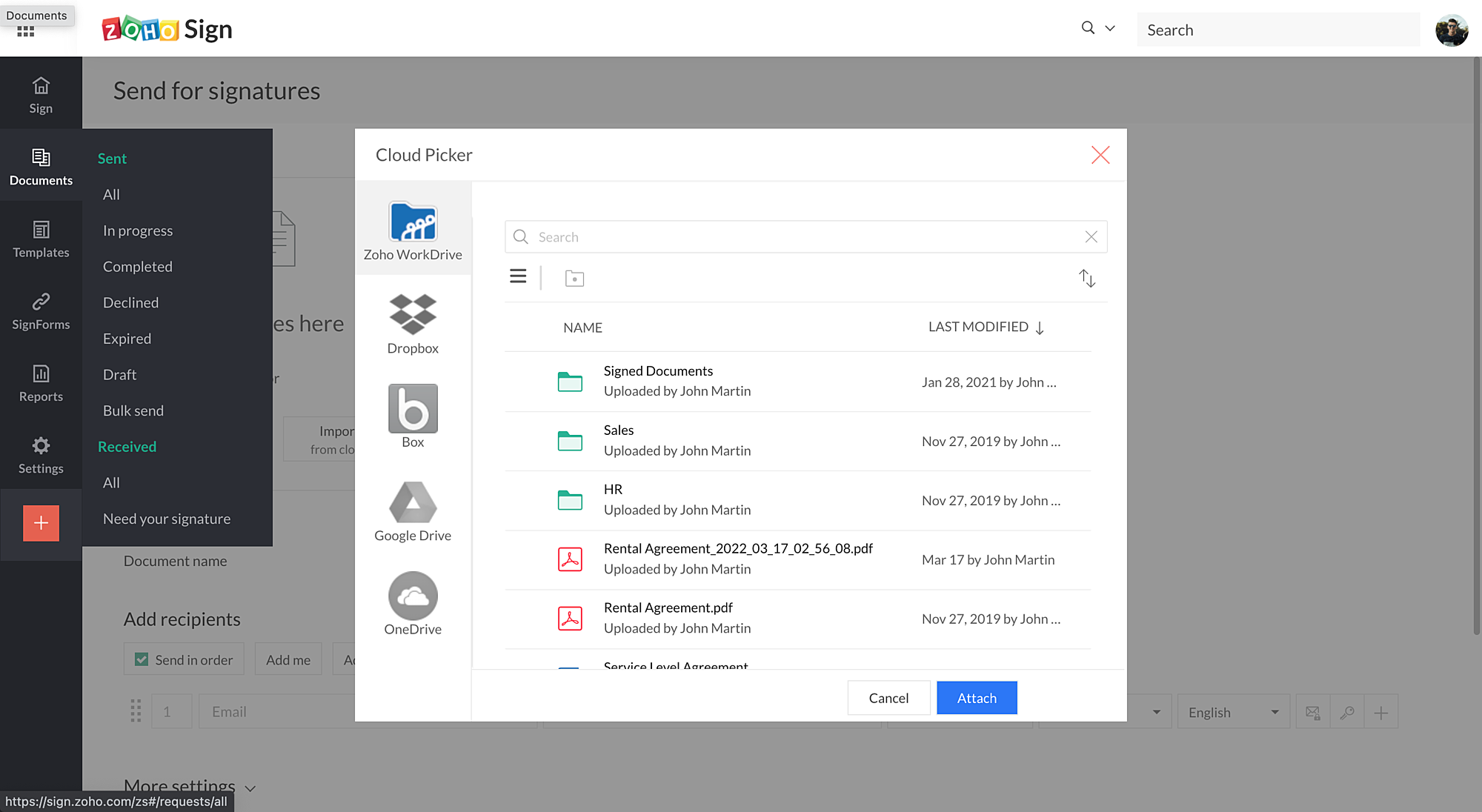Image resolution: width=1482 pixels, height=812 pixels.
Task: Select Google Drive cloud source
Action: tap(413, 511)
